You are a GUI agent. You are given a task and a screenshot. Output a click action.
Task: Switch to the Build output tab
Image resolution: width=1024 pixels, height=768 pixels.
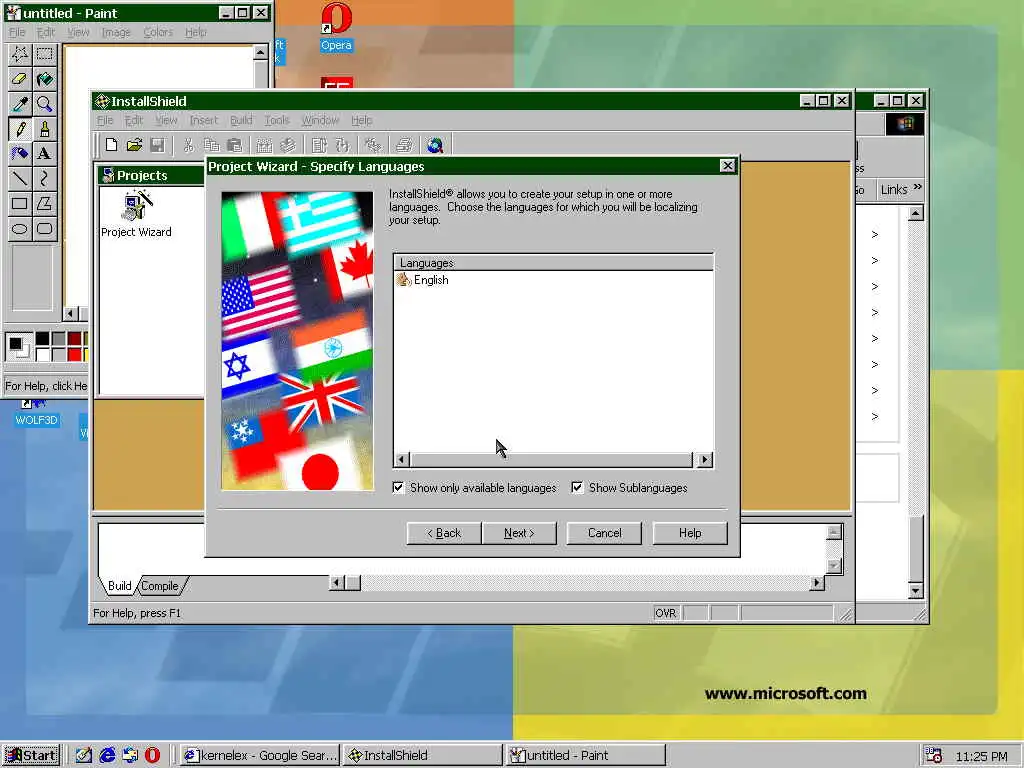pos(120,586)
